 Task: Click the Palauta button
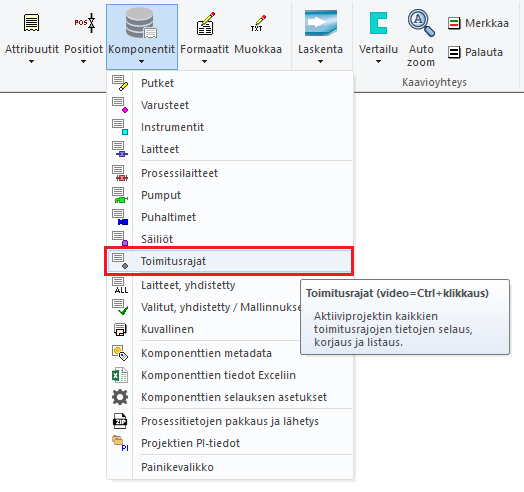click(475, 52)
